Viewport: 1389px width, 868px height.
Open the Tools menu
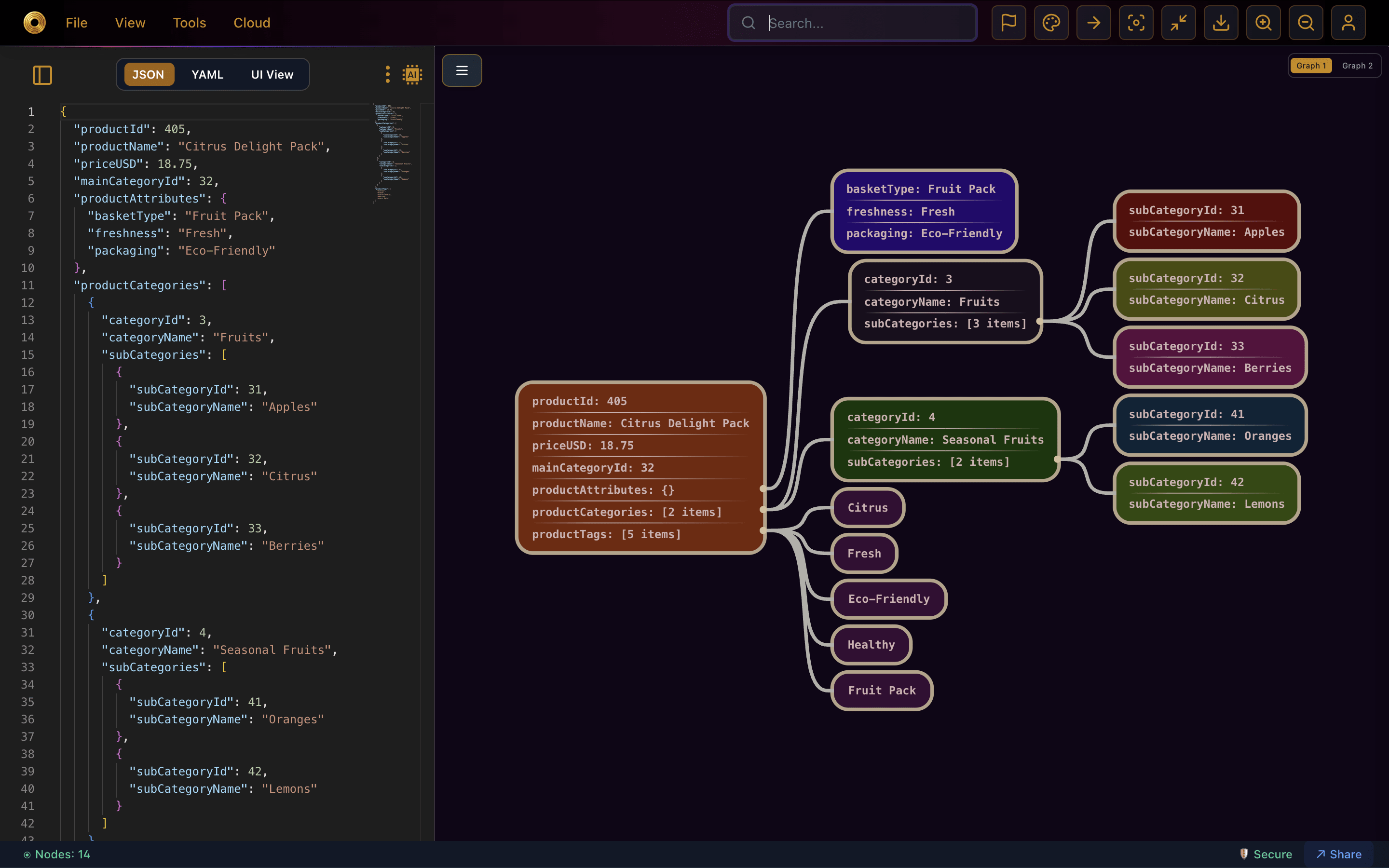pos(189,23)
